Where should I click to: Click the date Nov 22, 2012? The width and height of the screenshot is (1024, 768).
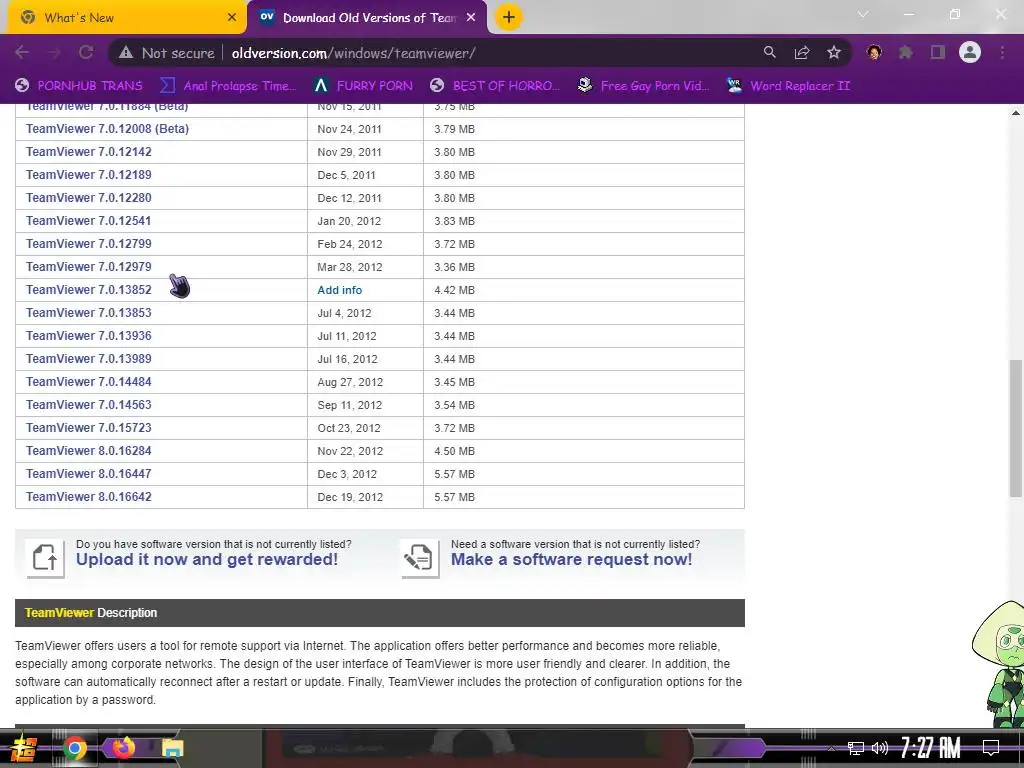click(x=350, y=451)
